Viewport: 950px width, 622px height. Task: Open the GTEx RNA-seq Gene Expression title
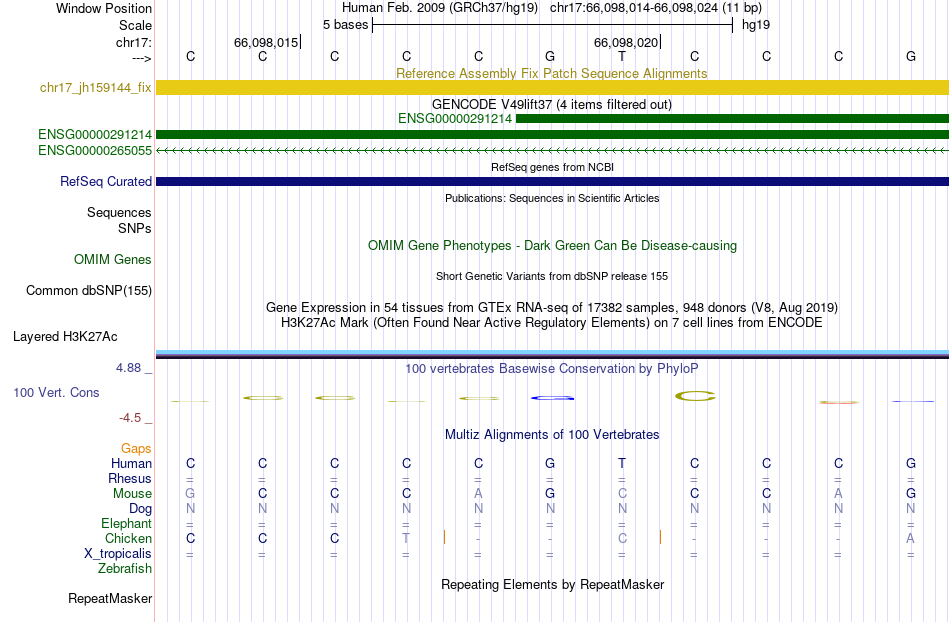pyautogui.click(x=552, y=307)
